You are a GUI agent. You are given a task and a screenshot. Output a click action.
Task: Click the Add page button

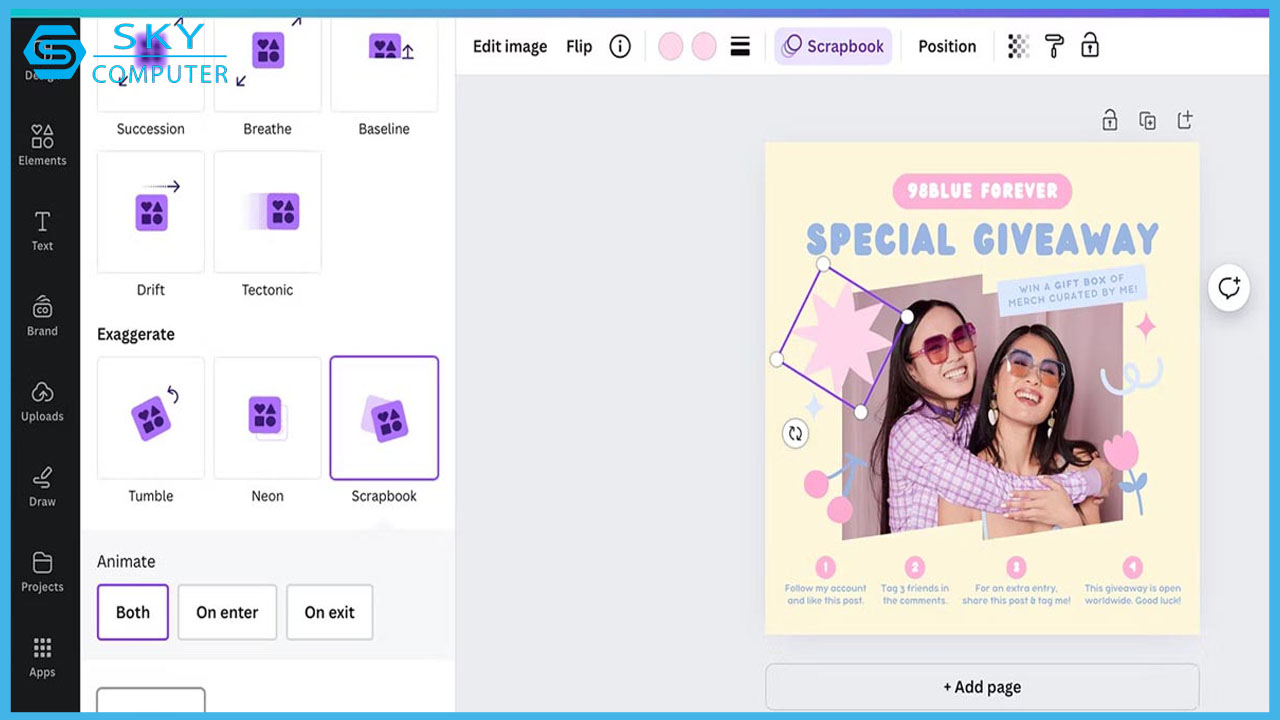[981, 687]
